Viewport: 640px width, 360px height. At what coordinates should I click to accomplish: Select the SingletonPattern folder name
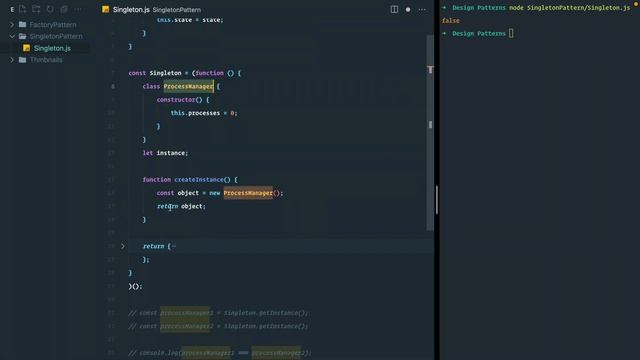click(x=56, y=36)
